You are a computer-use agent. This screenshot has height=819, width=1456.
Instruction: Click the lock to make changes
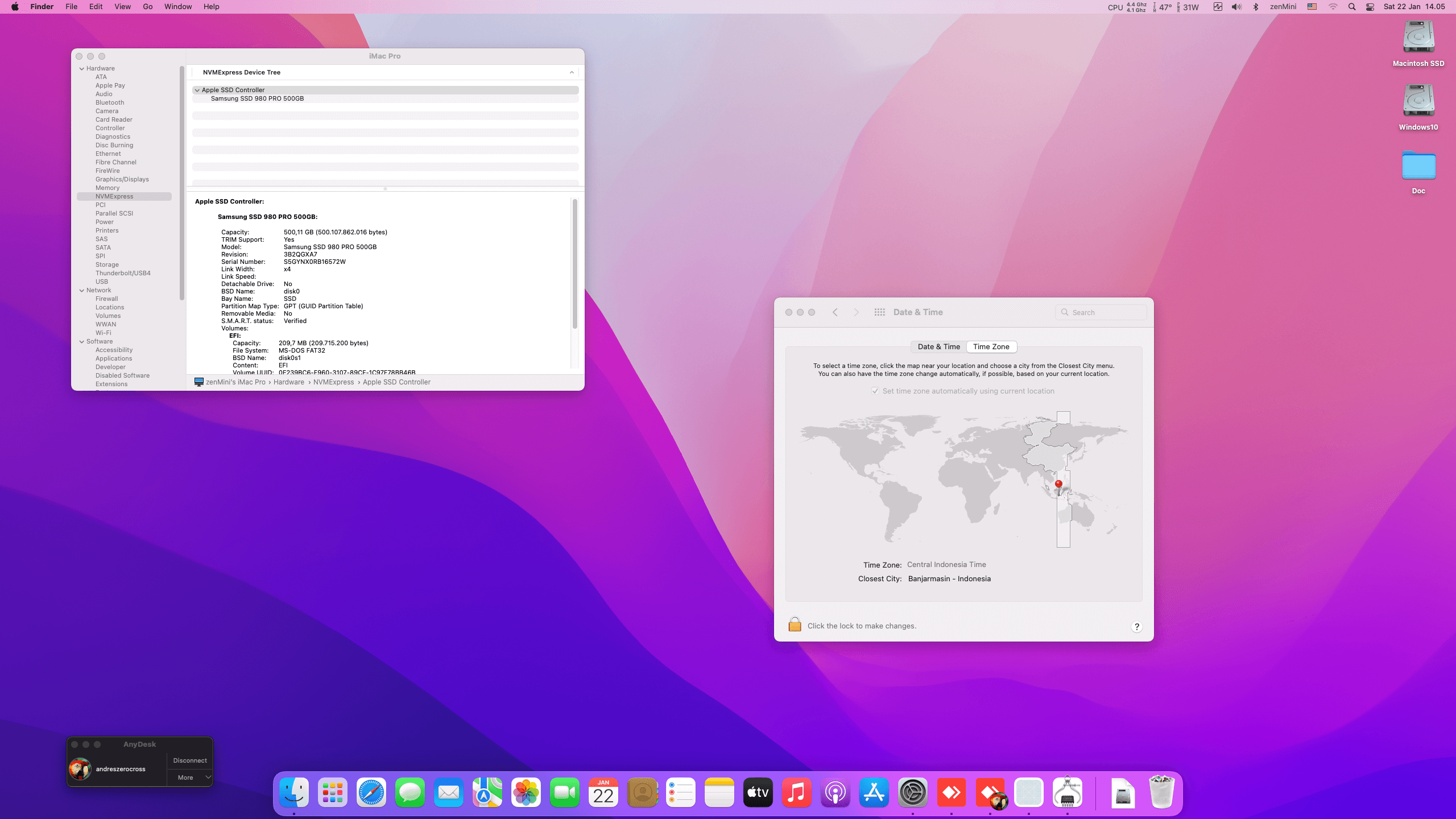point(795,624)
